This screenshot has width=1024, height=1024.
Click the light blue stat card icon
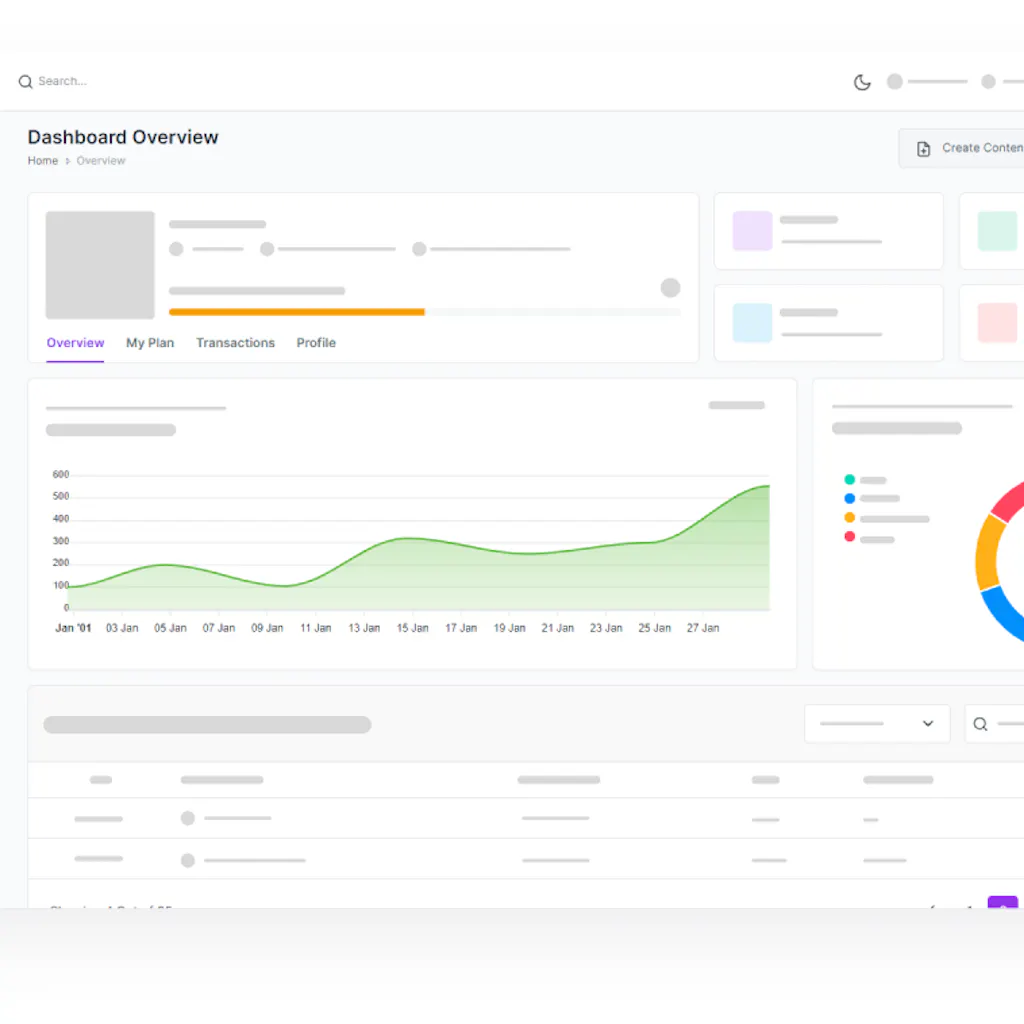coord(752,323)
